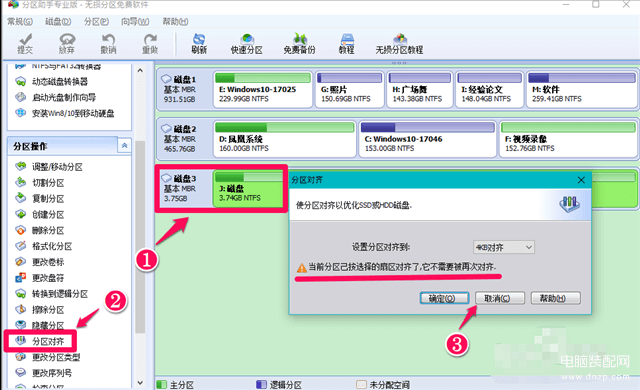This screenshot has height=390, width=640.
Task: Open the 磁盘(D) menu
Action: click(58, 21)
